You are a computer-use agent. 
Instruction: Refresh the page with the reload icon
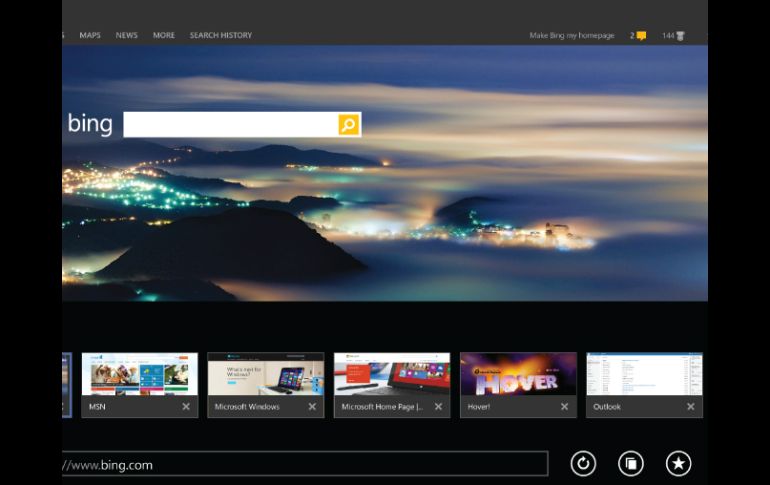point(583,463)
